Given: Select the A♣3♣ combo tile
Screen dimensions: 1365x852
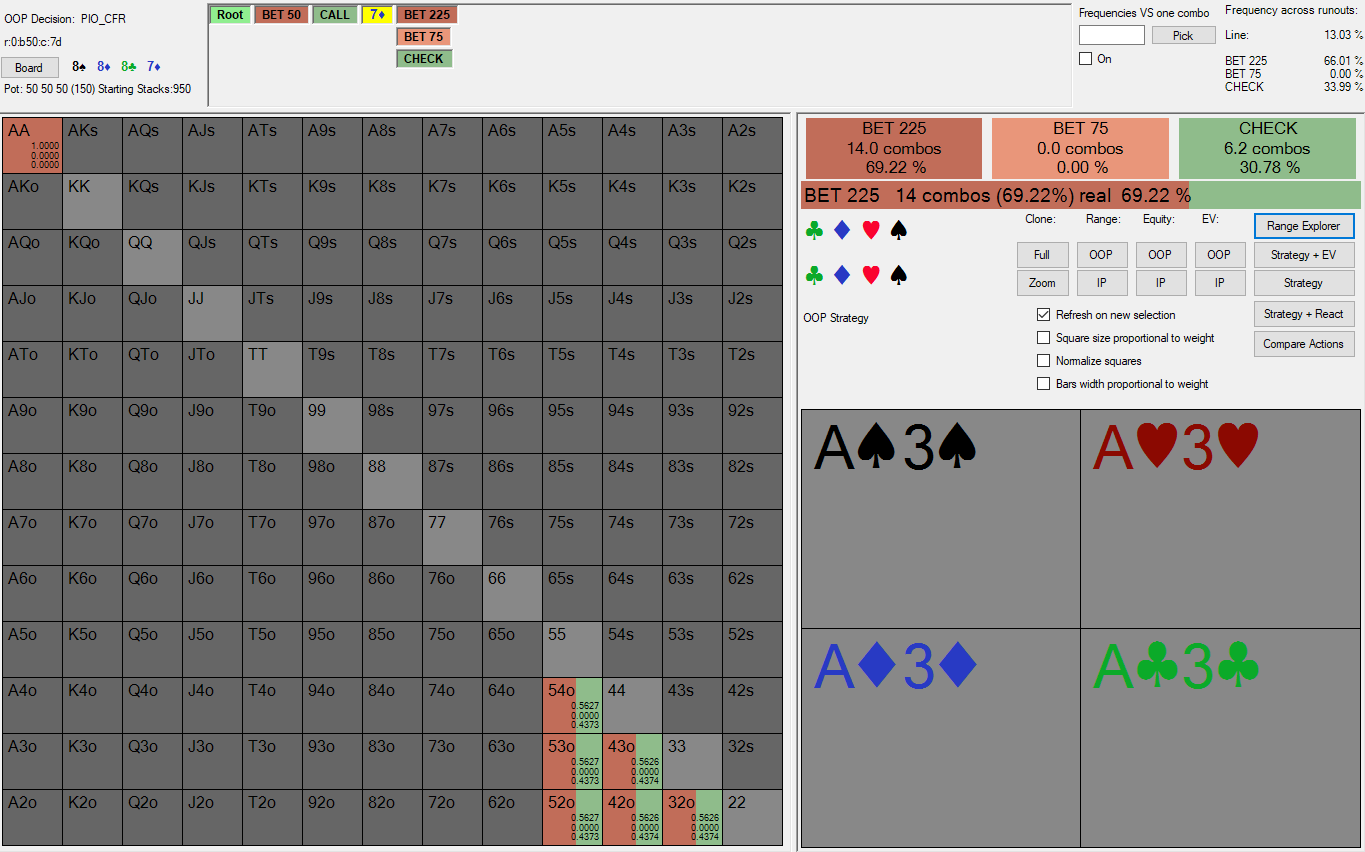Looking at the screenshot, I should tap(1221, 739).
